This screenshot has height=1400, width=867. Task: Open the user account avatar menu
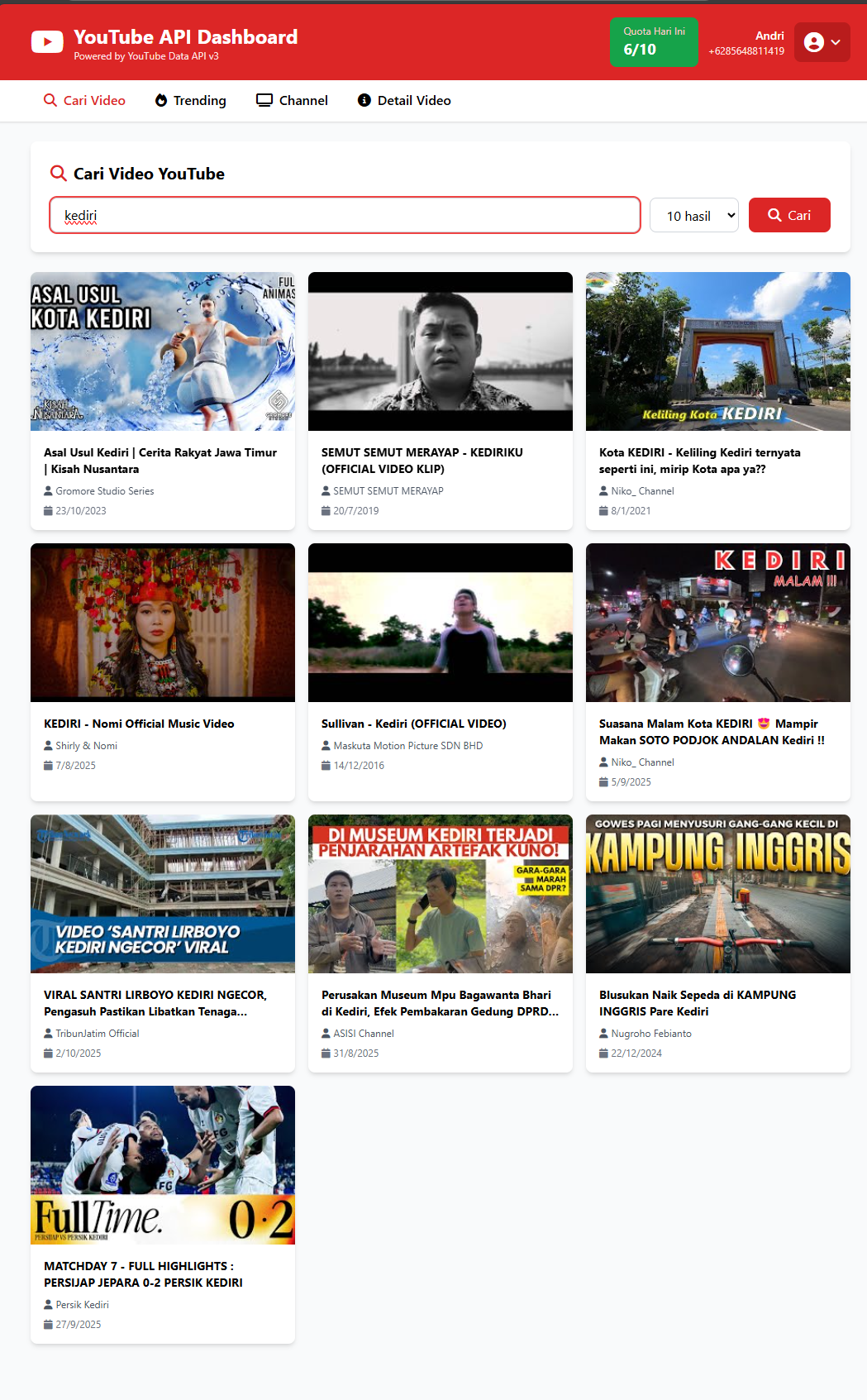[822, 42]
